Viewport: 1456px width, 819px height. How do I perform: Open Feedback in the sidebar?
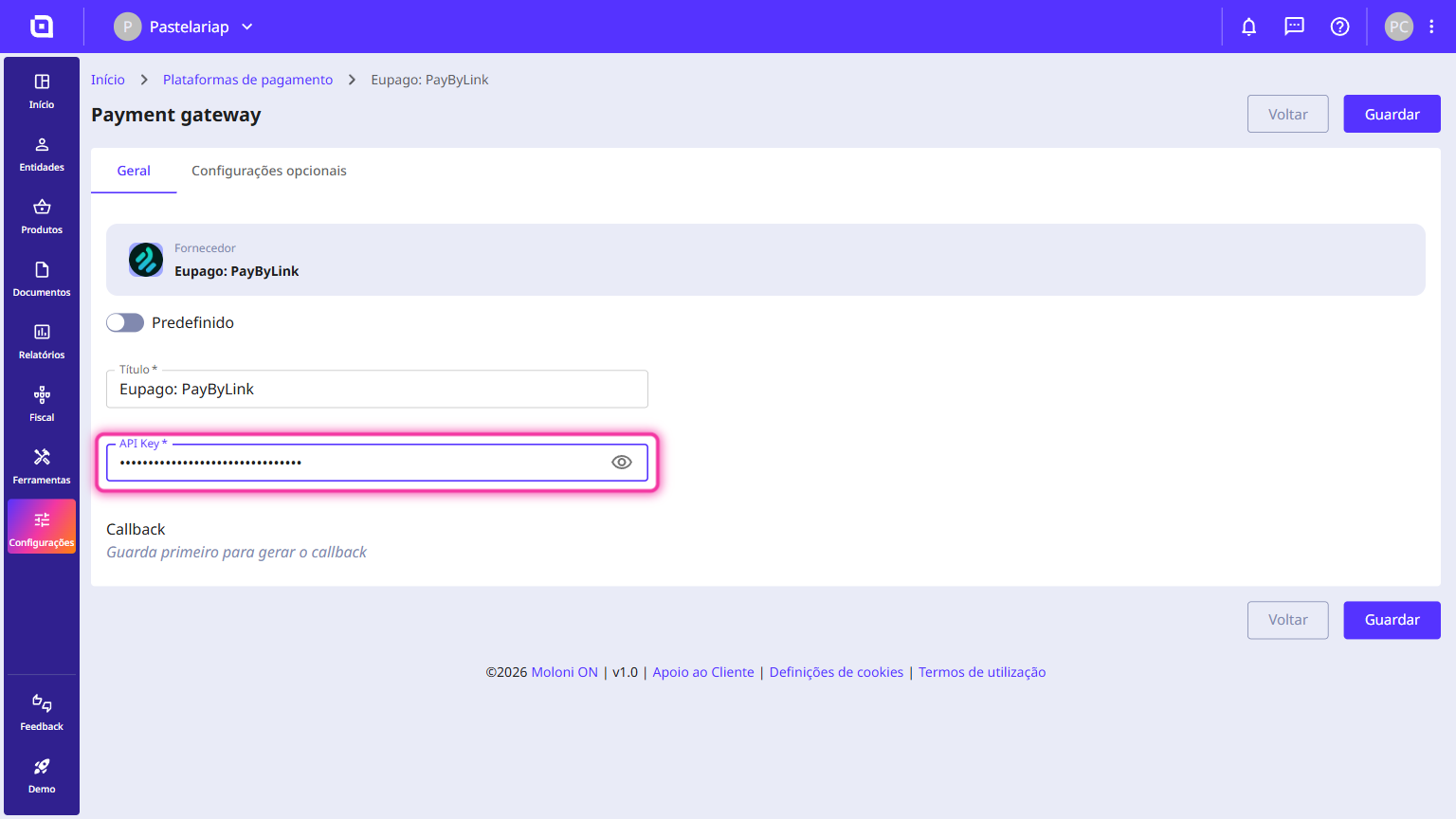pyautogui.click(x=42, y=713)
